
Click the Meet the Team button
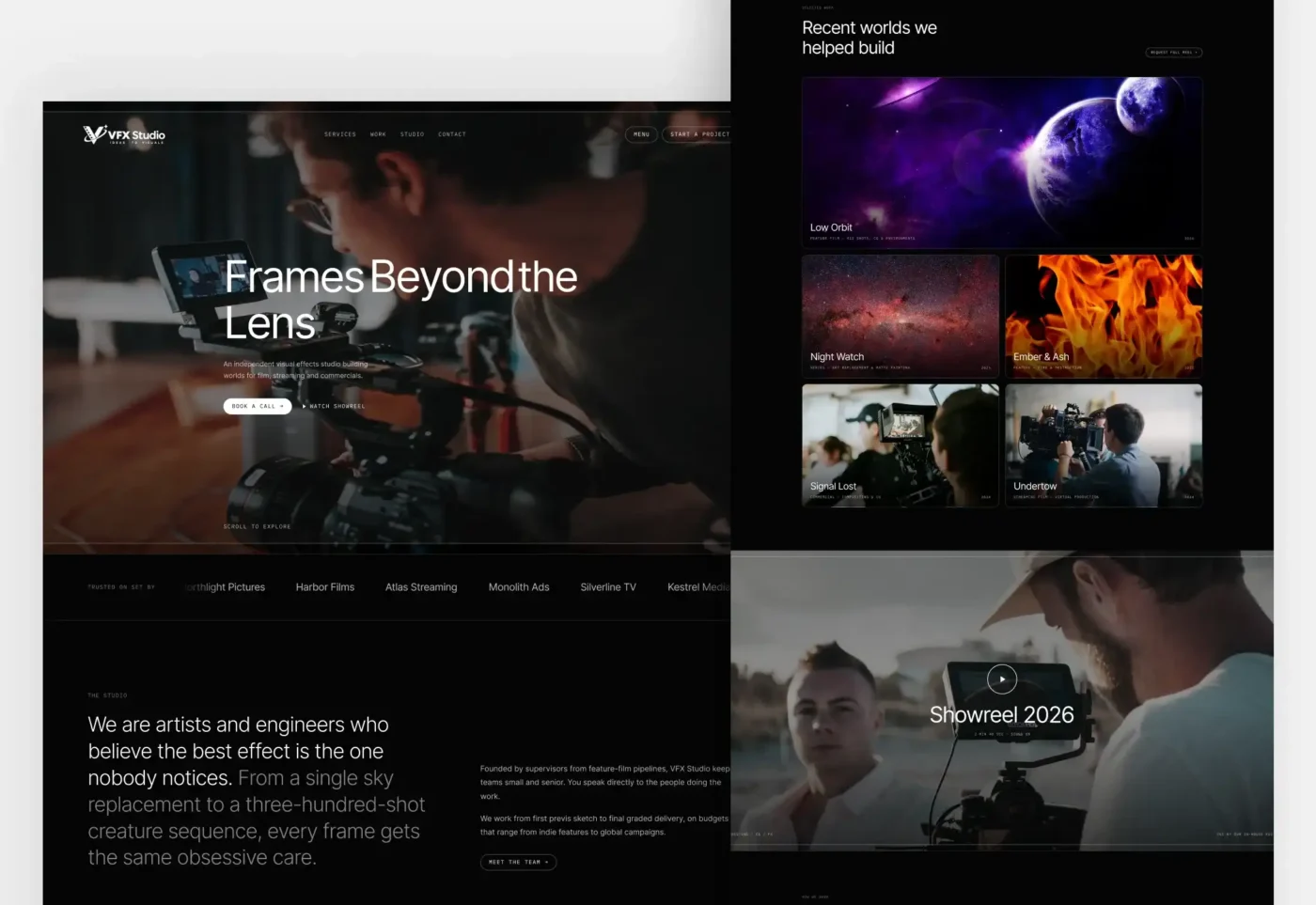pos(519,862)
